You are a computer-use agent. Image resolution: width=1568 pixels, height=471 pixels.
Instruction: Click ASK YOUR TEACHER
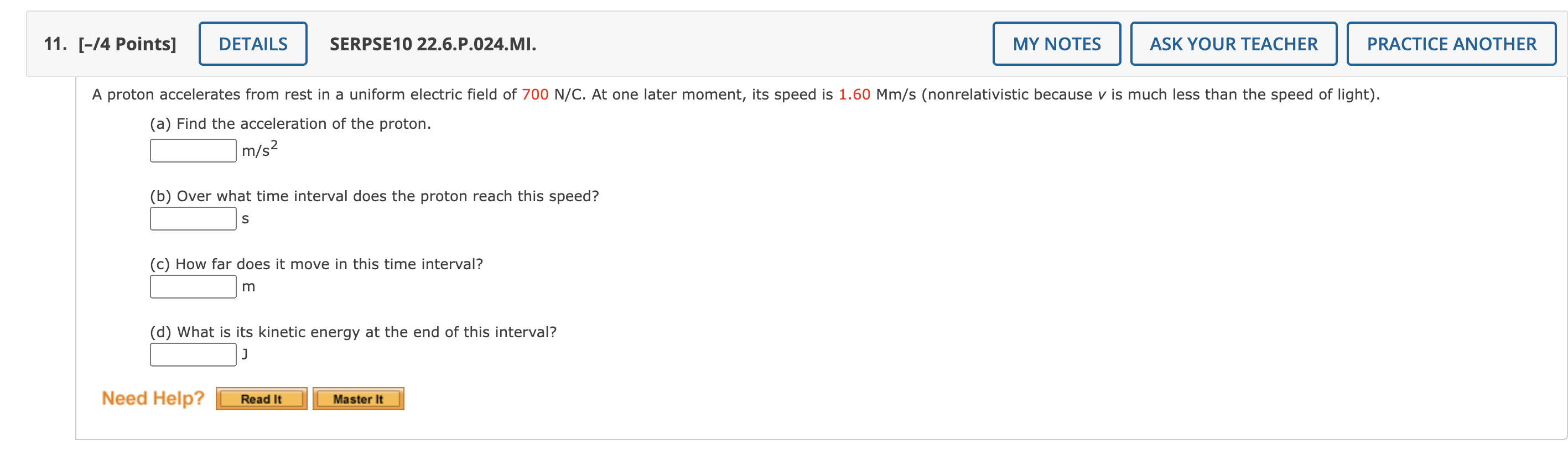tap(1232, 44)
